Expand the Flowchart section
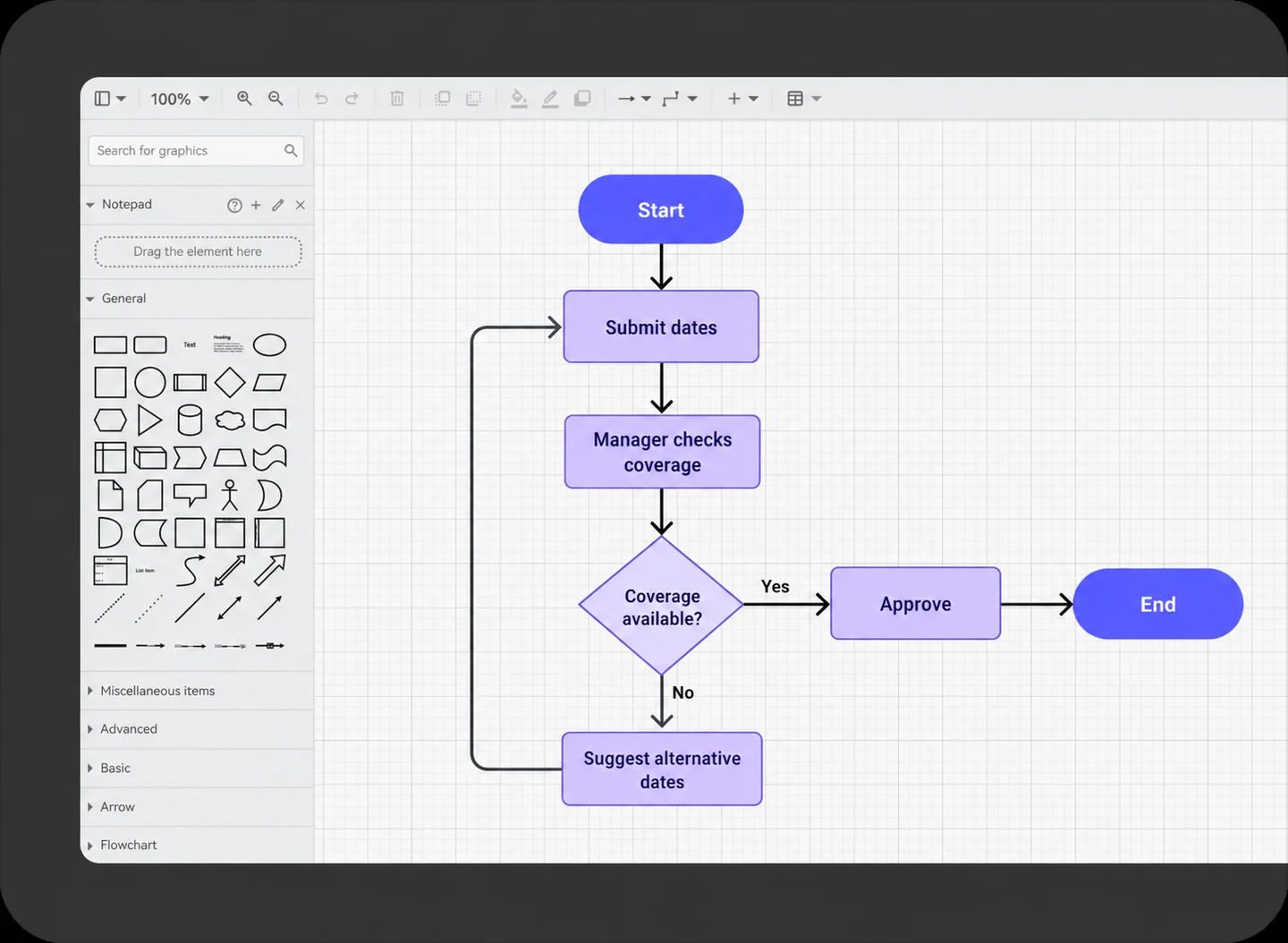Screen dimensions: 1288x943 click(122, 845)
